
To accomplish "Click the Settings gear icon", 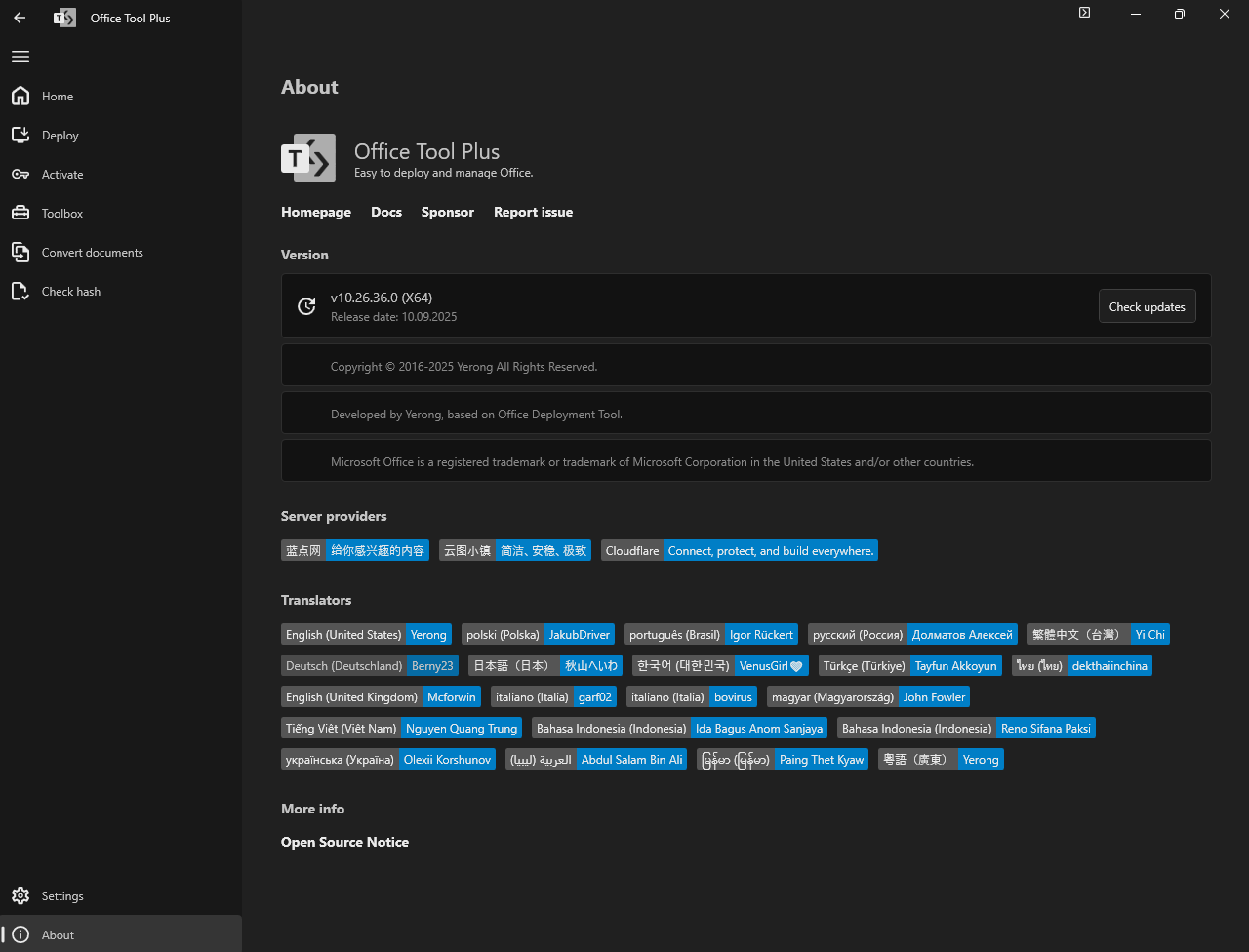I will pyautogui.click(x=20, y=895).
